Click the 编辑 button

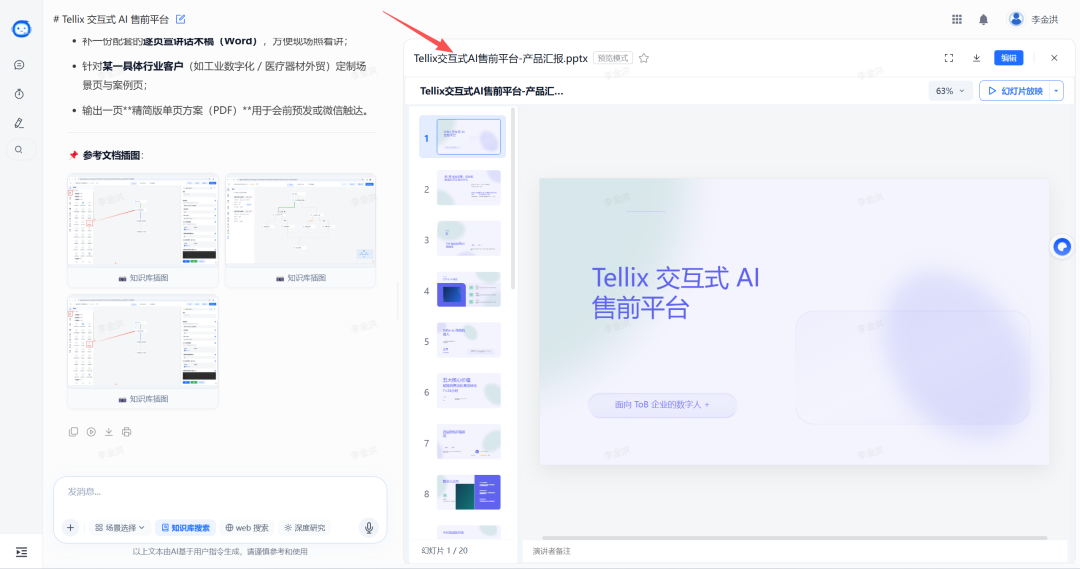point(1008,58)
